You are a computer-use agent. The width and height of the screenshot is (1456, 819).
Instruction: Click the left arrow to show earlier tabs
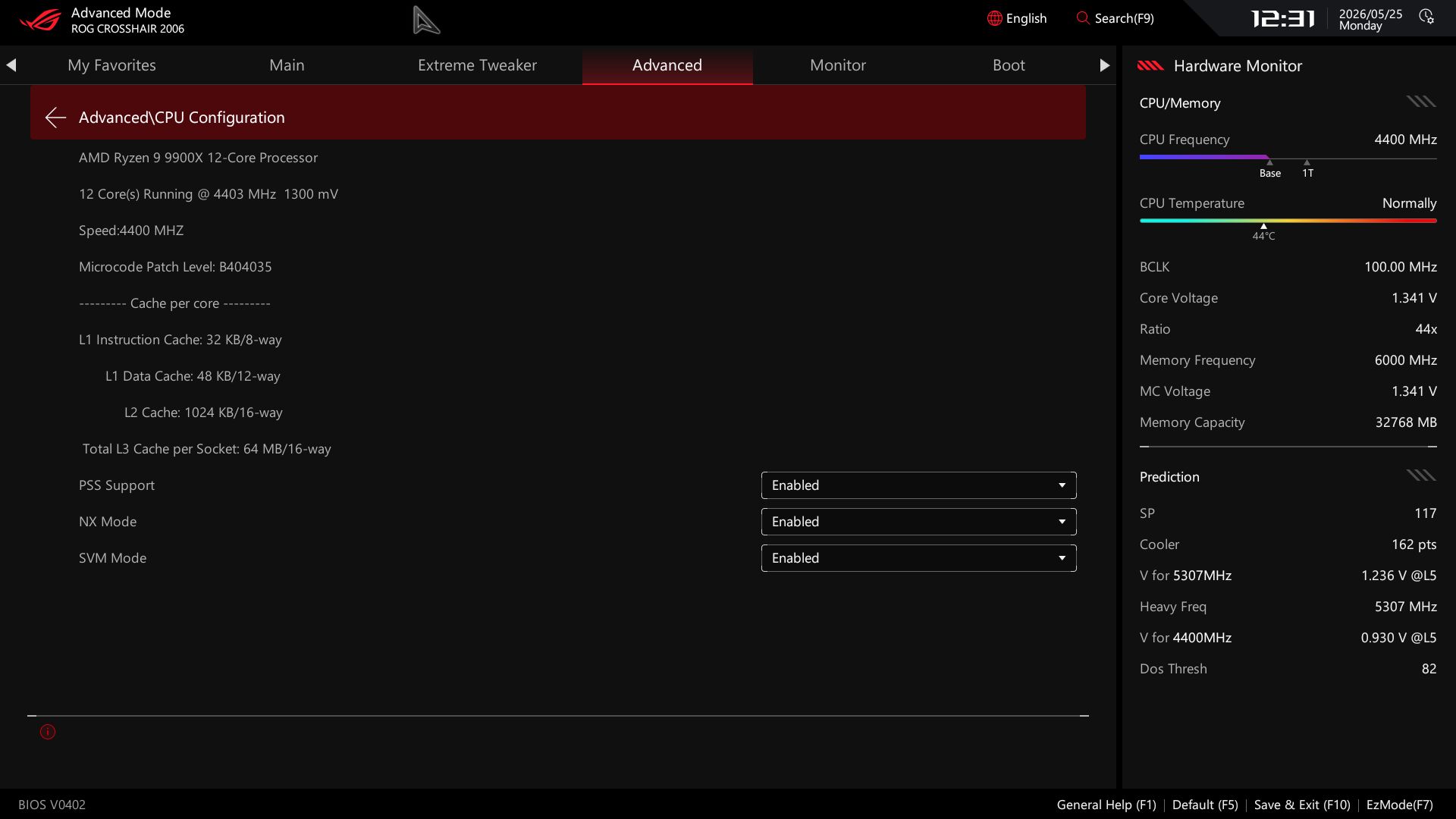pos(11,65)
